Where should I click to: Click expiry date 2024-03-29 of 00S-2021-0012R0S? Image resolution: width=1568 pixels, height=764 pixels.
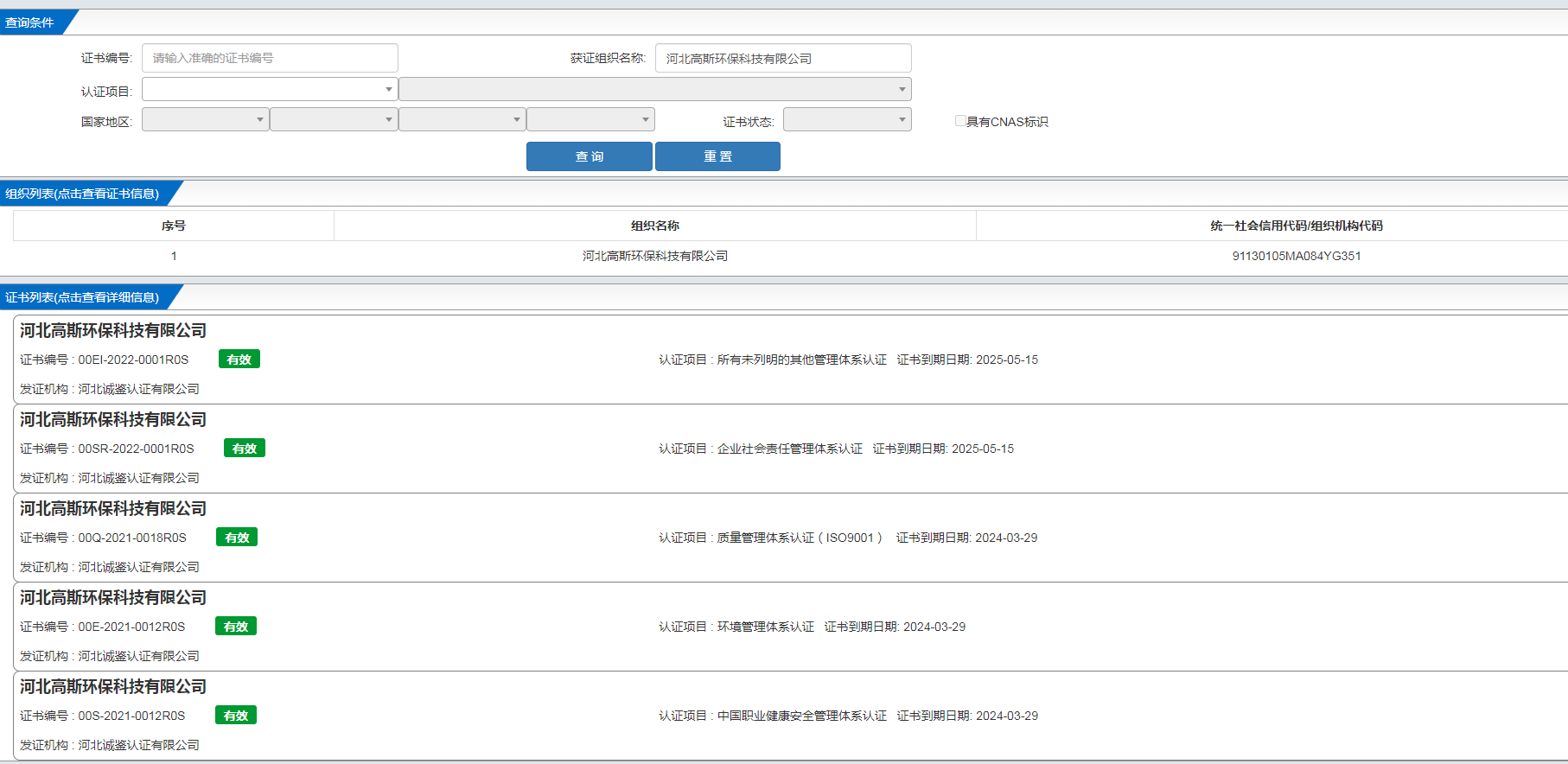click(1007, 716)
